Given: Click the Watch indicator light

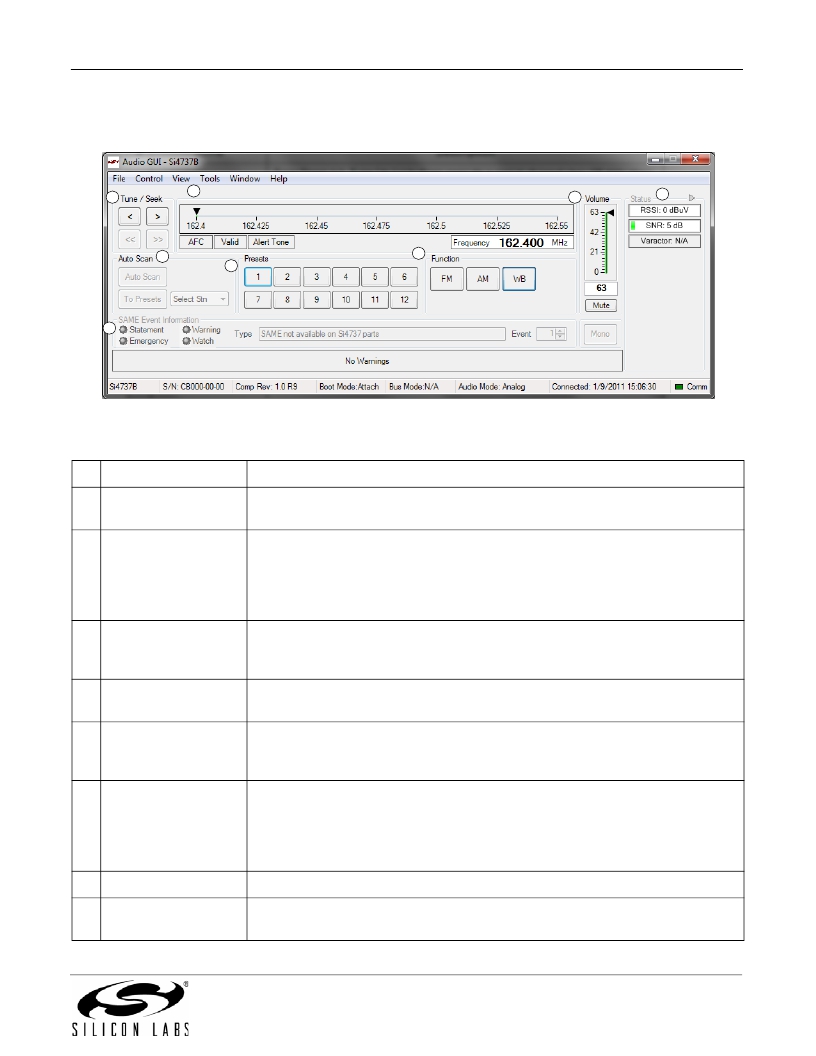Looking at the screenshot, I should (x=186, y=341).
